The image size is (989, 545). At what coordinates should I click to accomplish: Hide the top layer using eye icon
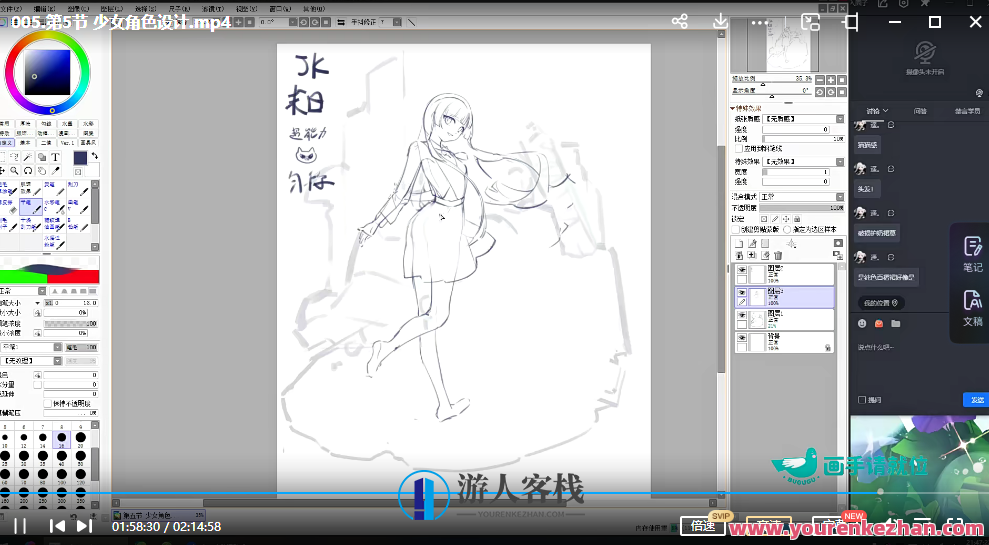pyautogui.click(x=741, y=270)
